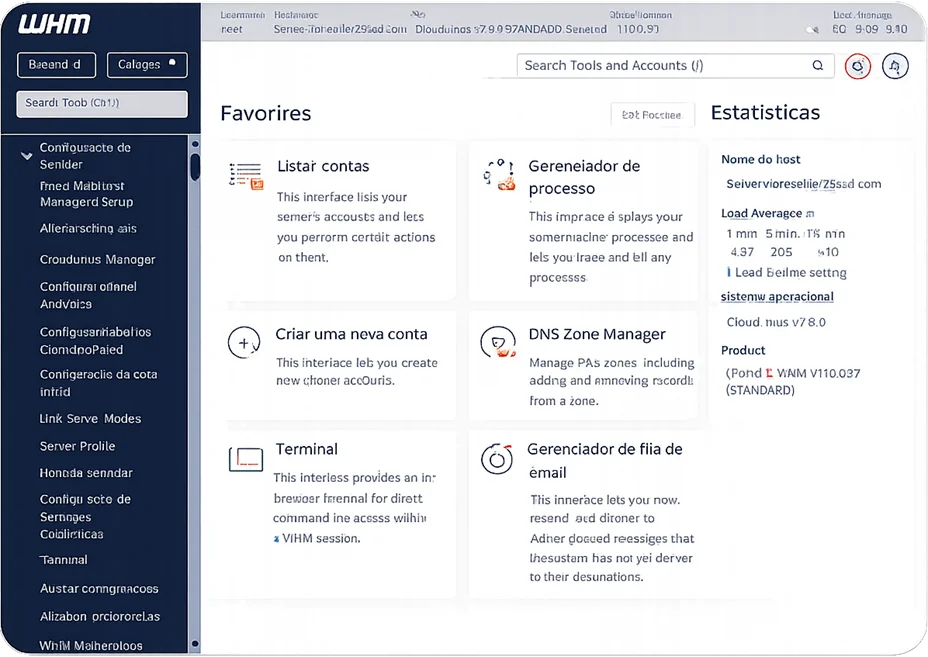928x657 pixels.
Task: Select Link Serve Modes sidebar item
Action: [x=90, y=419]
